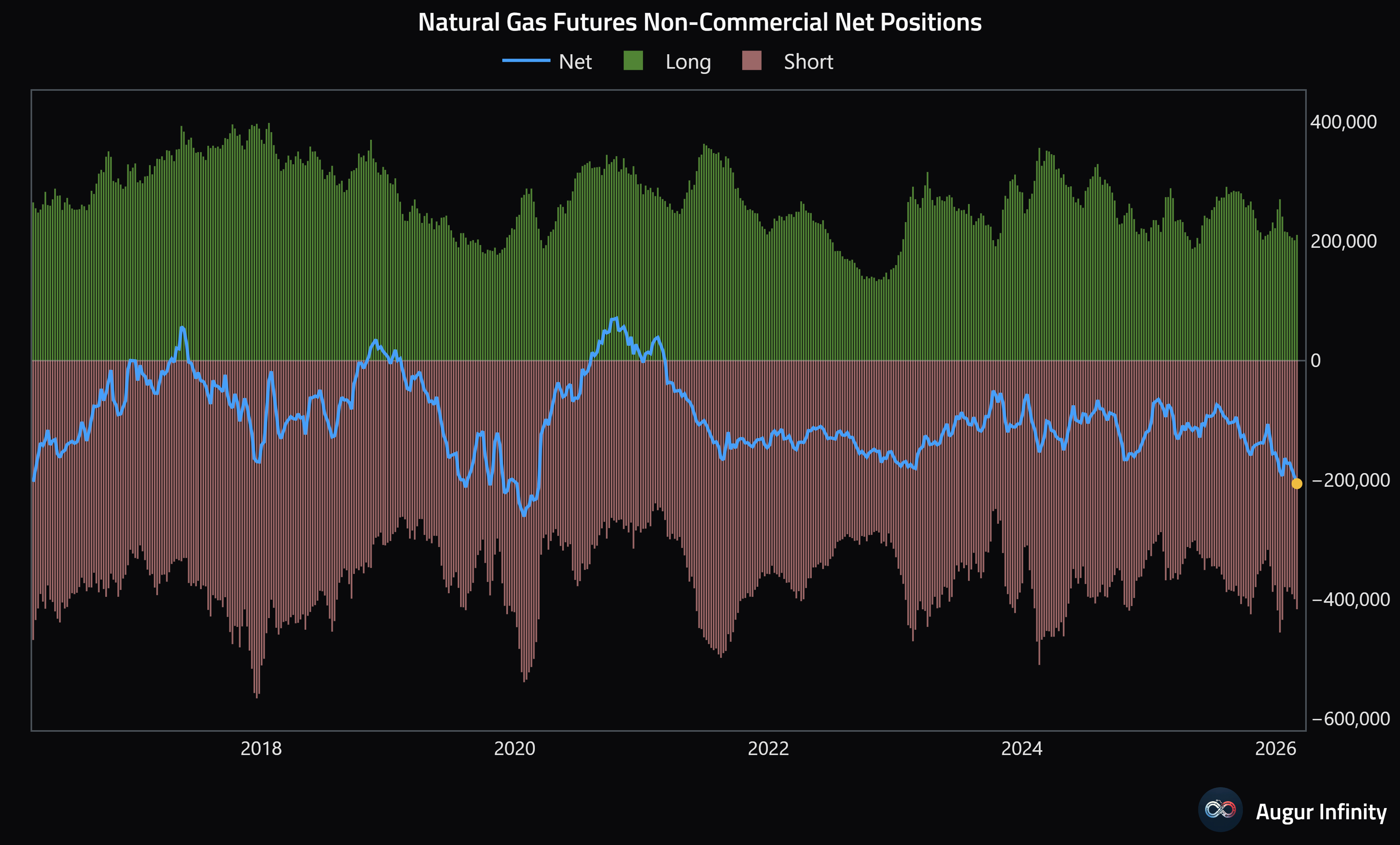The image size is (1400, 845).
Task: Click the green Long color swatch
Action: pyautogui.click(x=633, y=61)
